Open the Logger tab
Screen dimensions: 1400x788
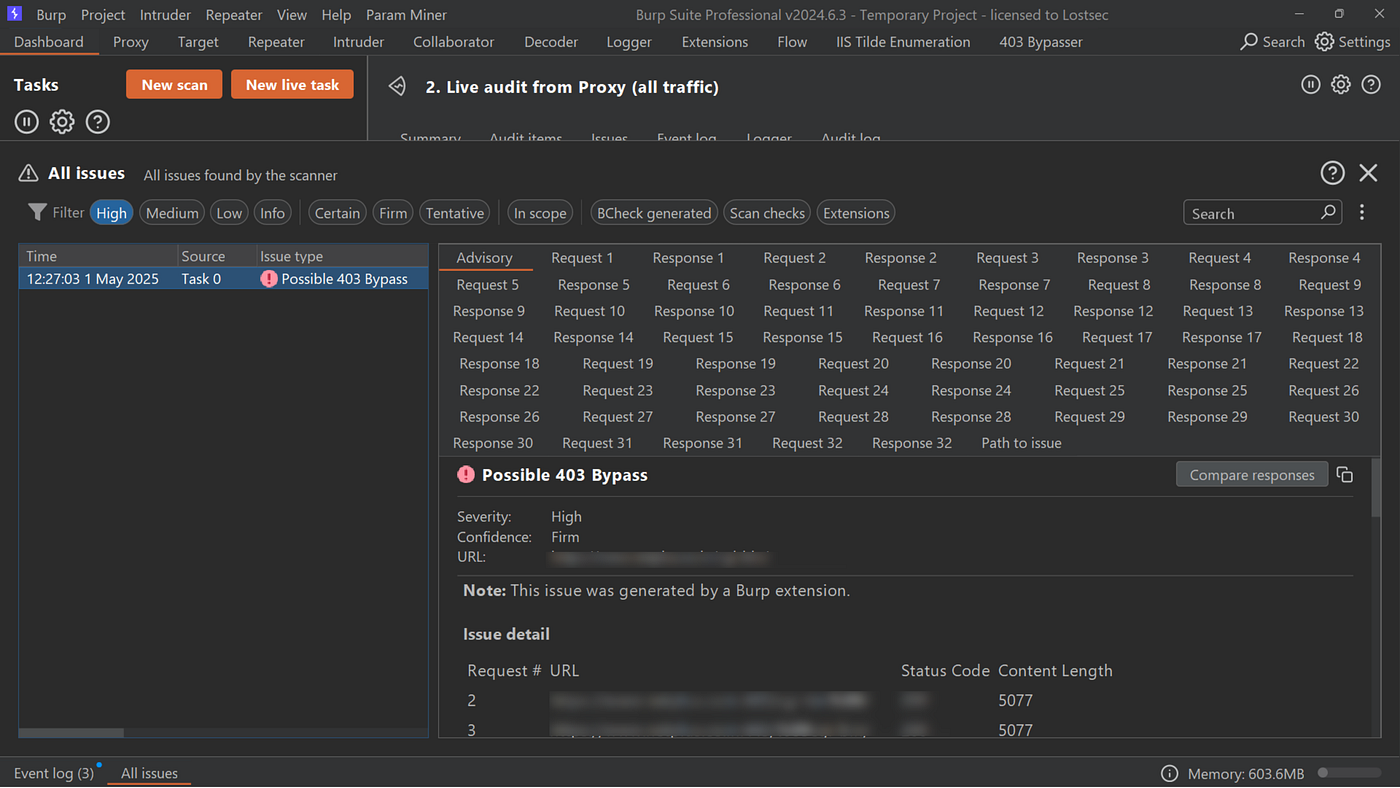(x=629, y=42)
